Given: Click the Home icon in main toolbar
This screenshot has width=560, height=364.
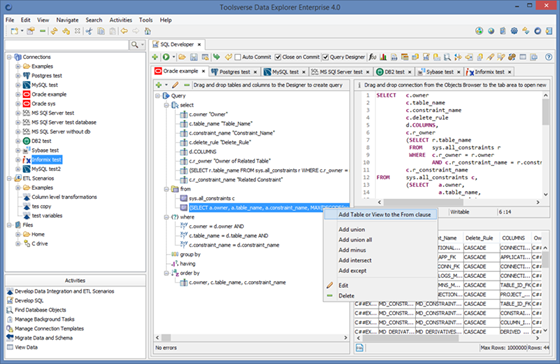Looking at the screenshot, I should (148, 31).
